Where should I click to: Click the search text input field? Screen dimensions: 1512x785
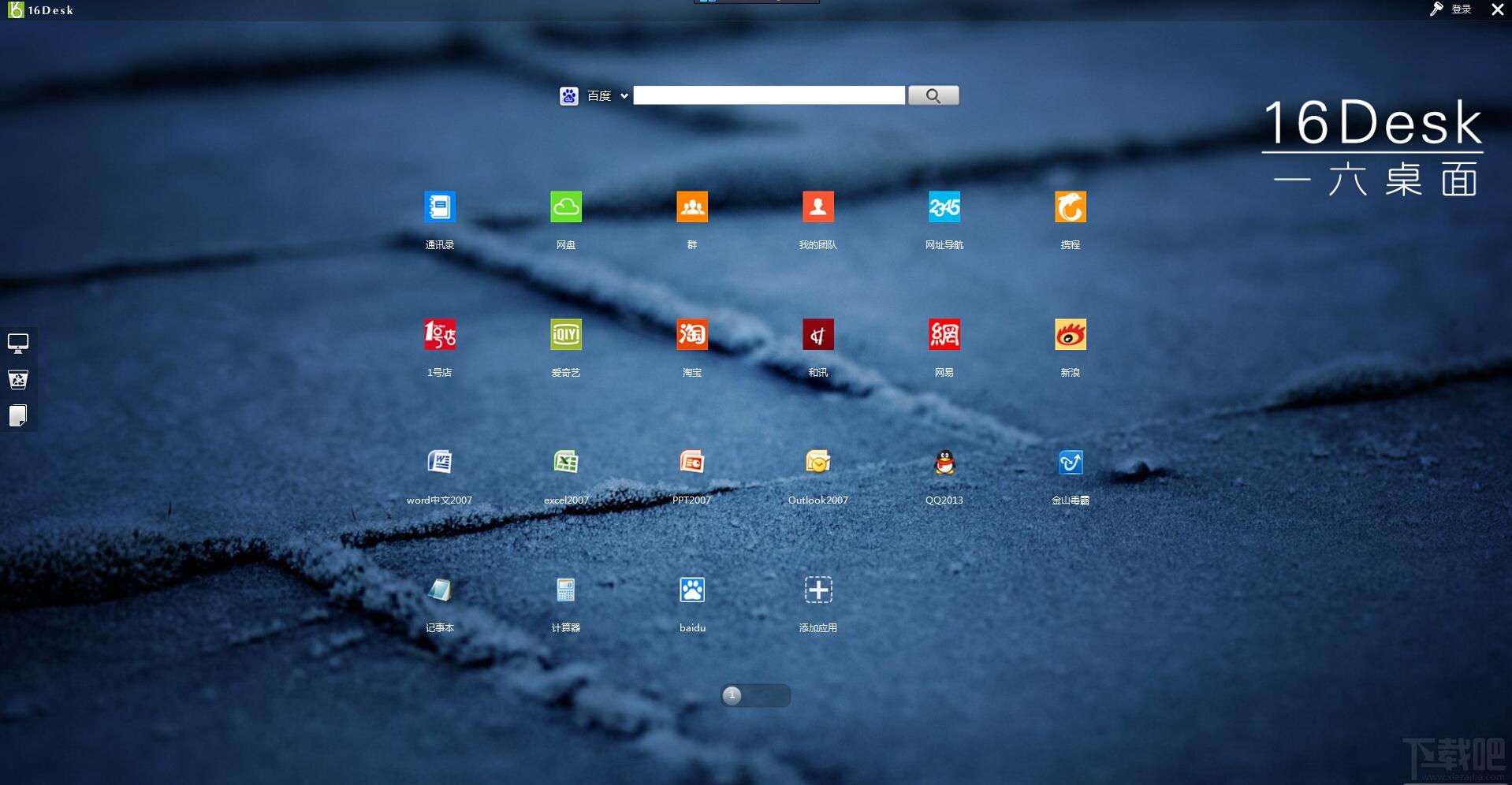(x=769, y=95)
